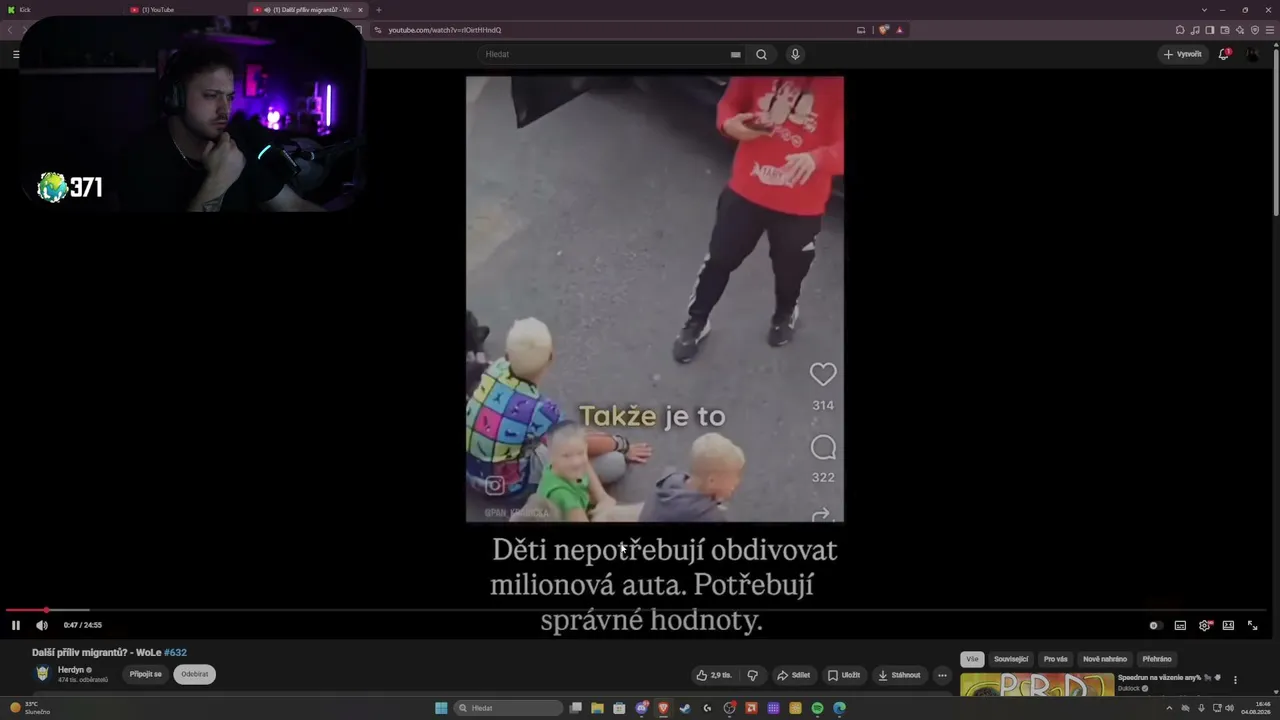Open the taskbar clock and date
The image size is (1280, 720).
point(1256,708)
